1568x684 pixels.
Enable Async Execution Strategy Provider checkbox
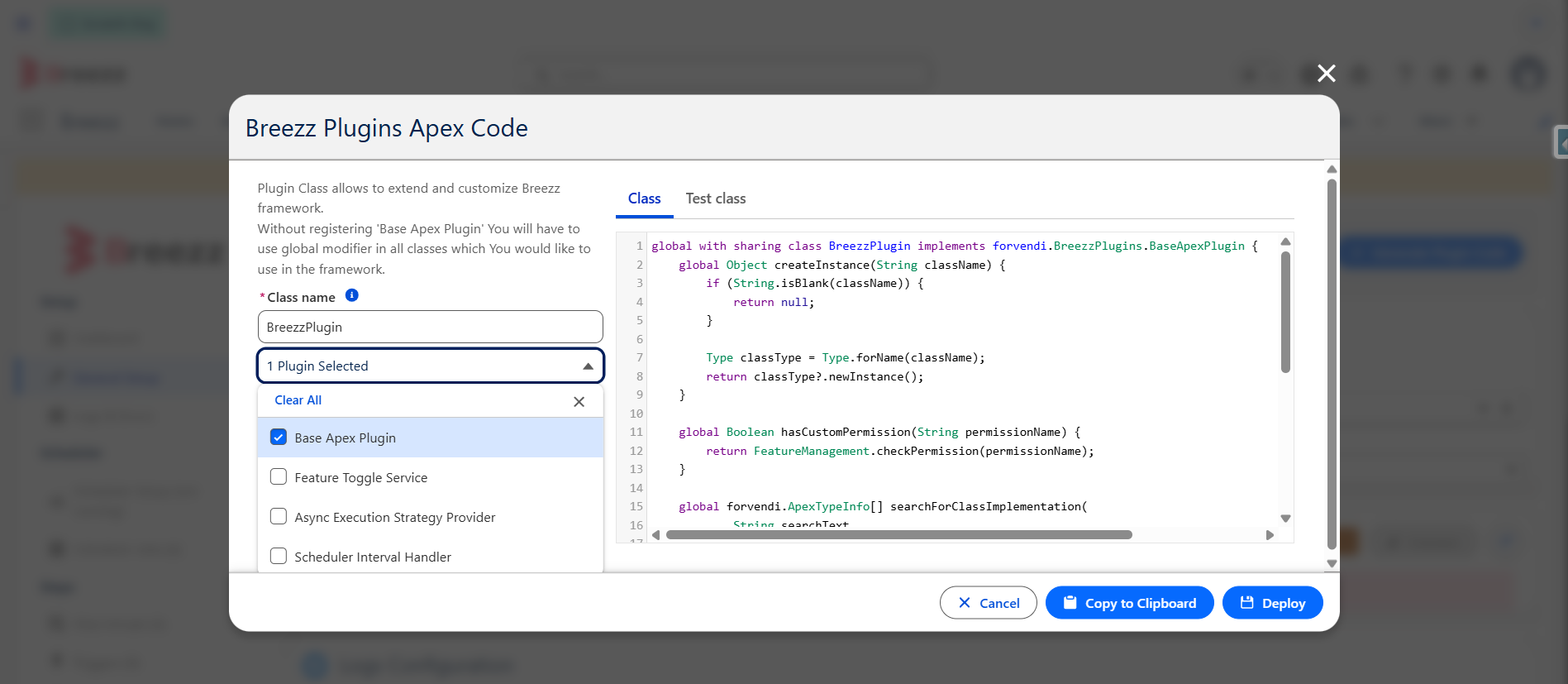coord(279,517)
